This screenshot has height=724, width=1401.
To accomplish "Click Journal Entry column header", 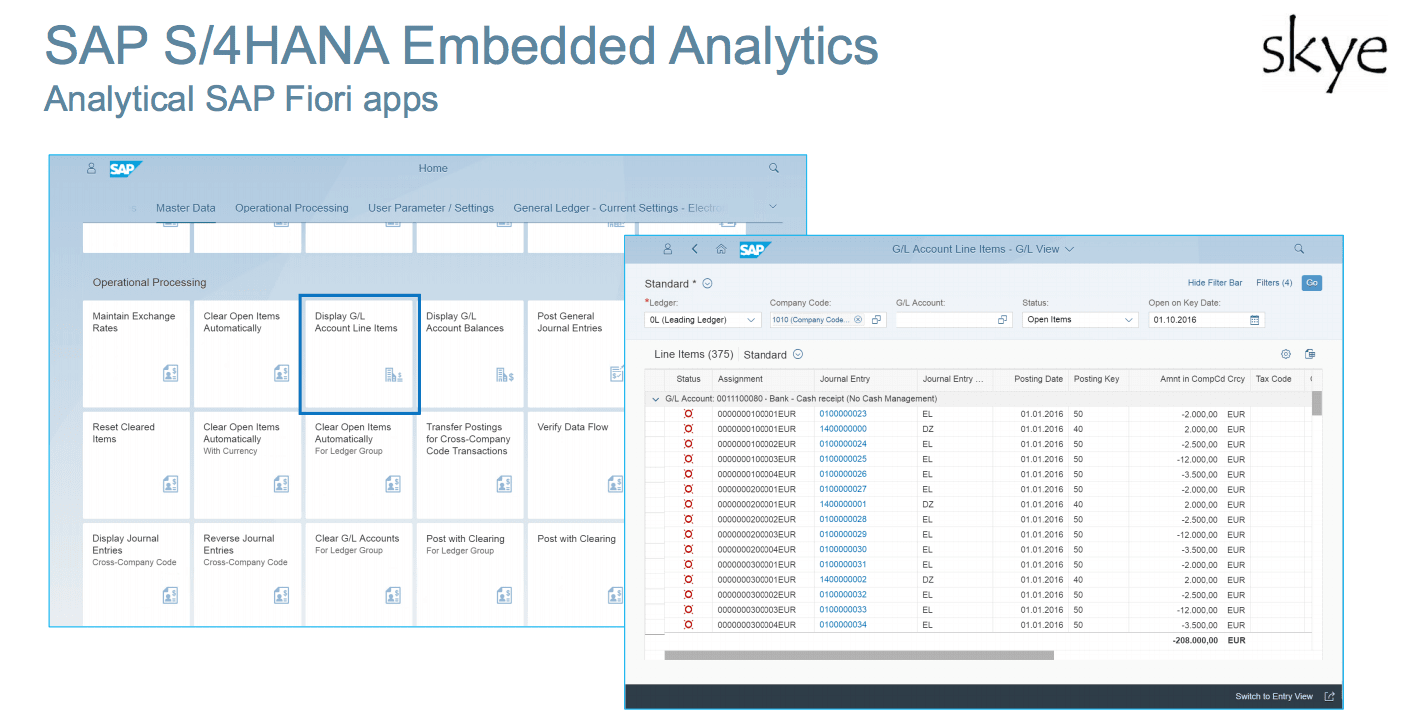I will click(865, 379).
